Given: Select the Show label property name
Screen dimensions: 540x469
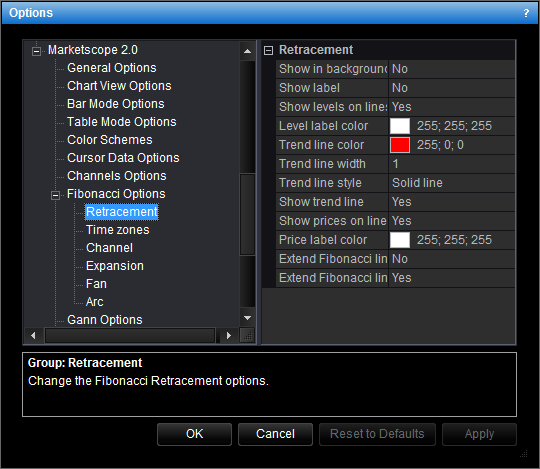Looking at the screenshot, I should 309,88.
